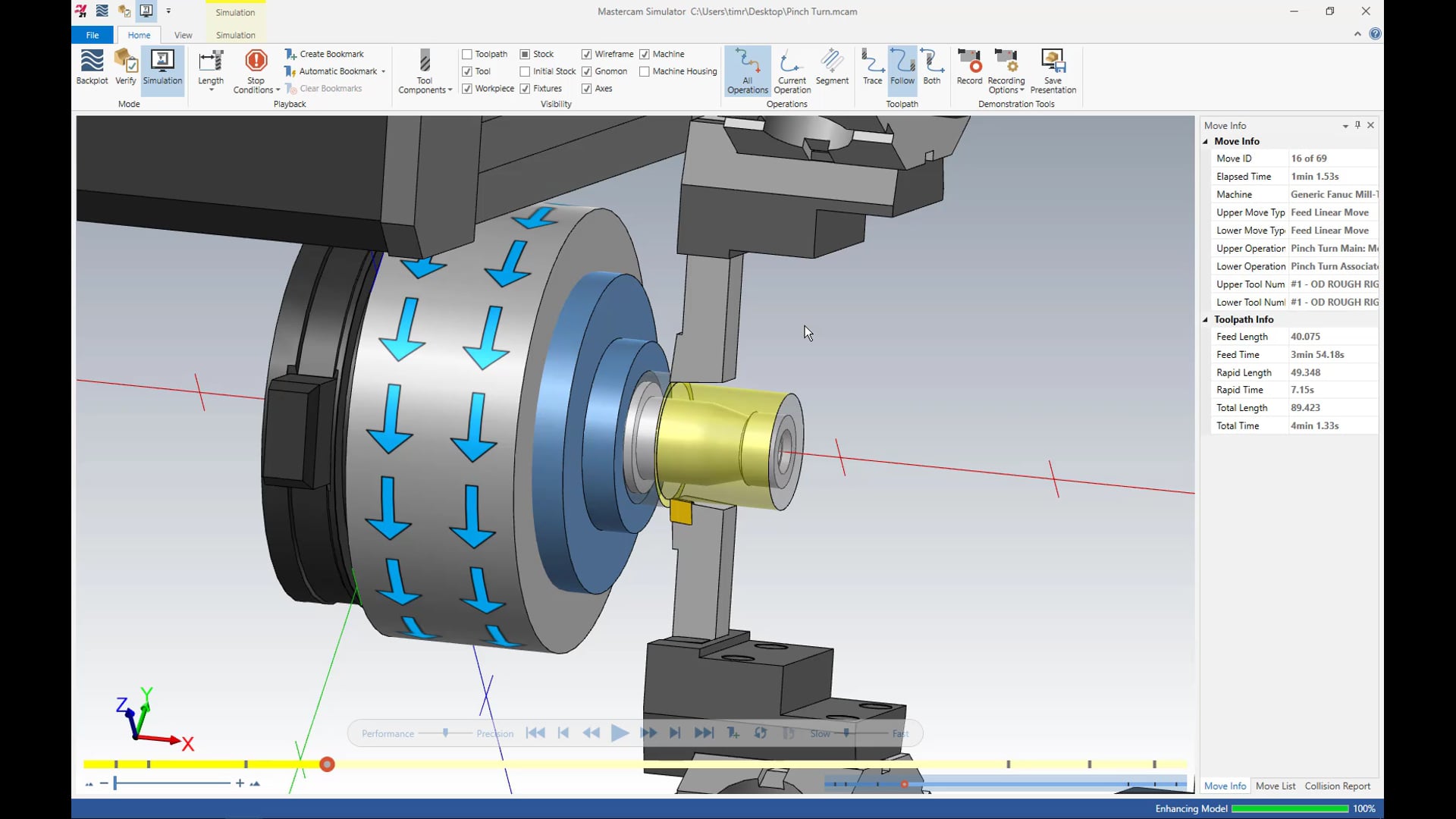
Task: Toggle Stock visibility checkbox
Action: [x=525, y=55]
